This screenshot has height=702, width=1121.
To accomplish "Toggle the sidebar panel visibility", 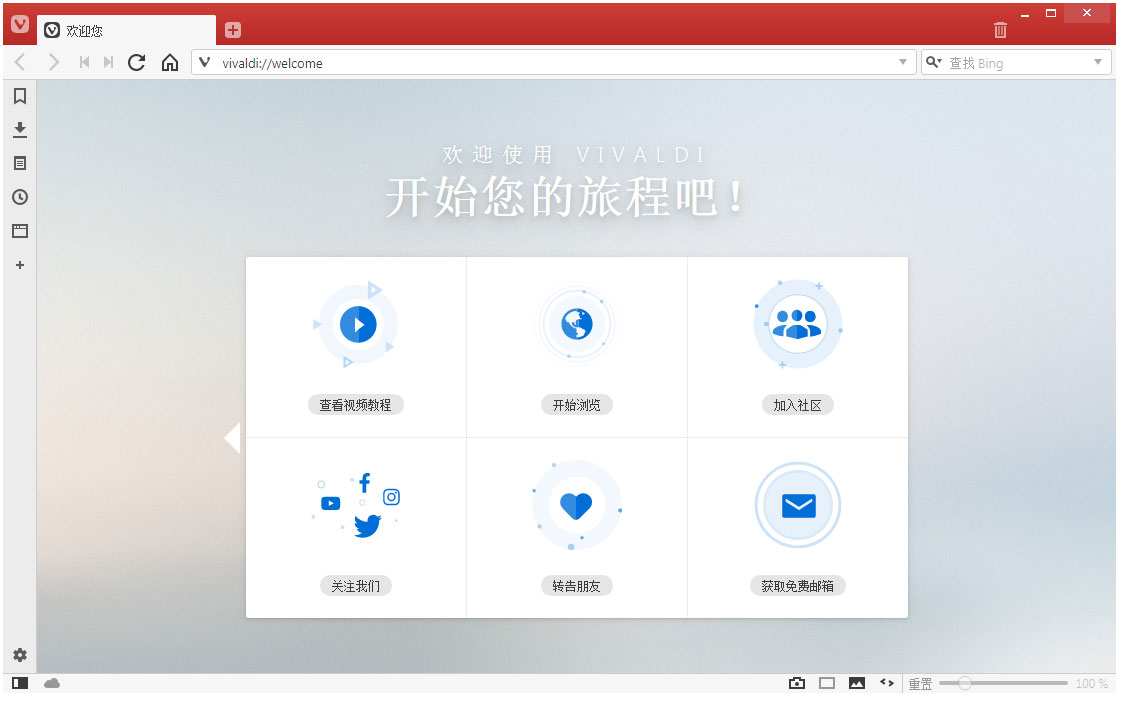I will (18, 683).
